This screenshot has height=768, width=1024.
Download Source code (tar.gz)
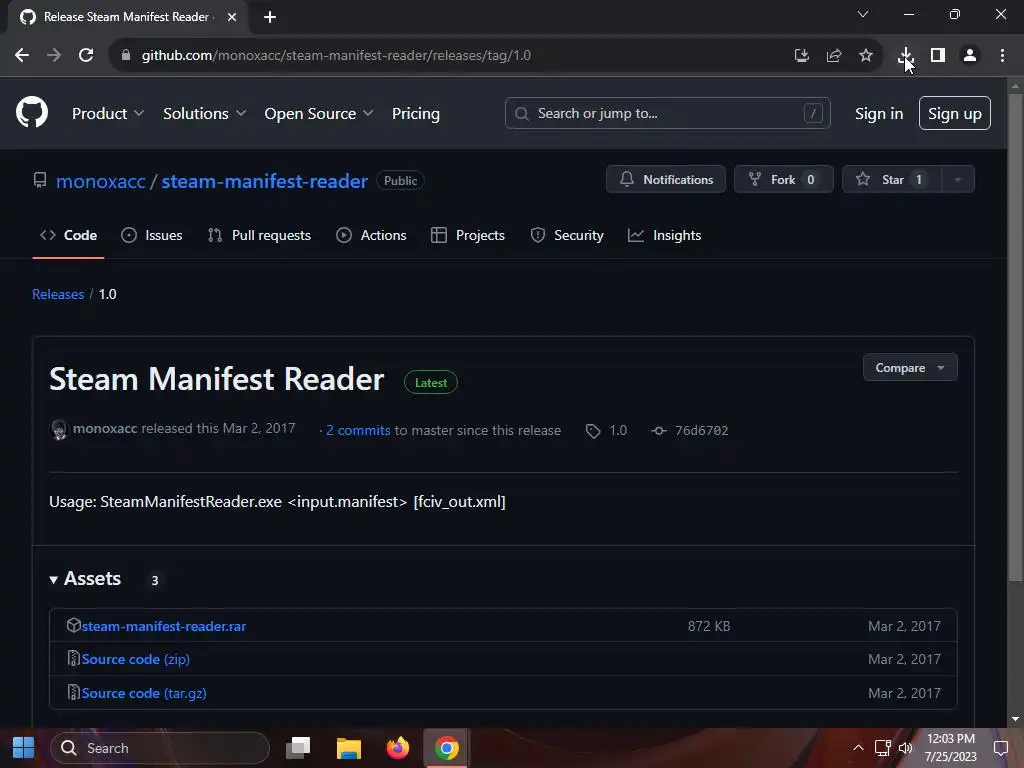[144, 693]
